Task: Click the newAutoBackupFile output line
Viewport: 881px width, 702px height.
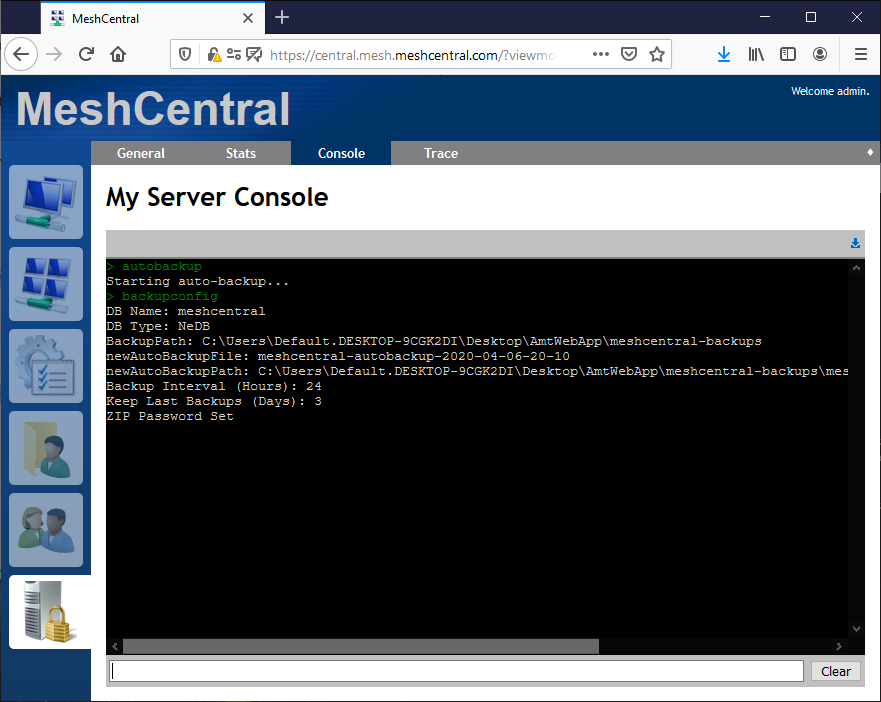Action: point(338,356)
